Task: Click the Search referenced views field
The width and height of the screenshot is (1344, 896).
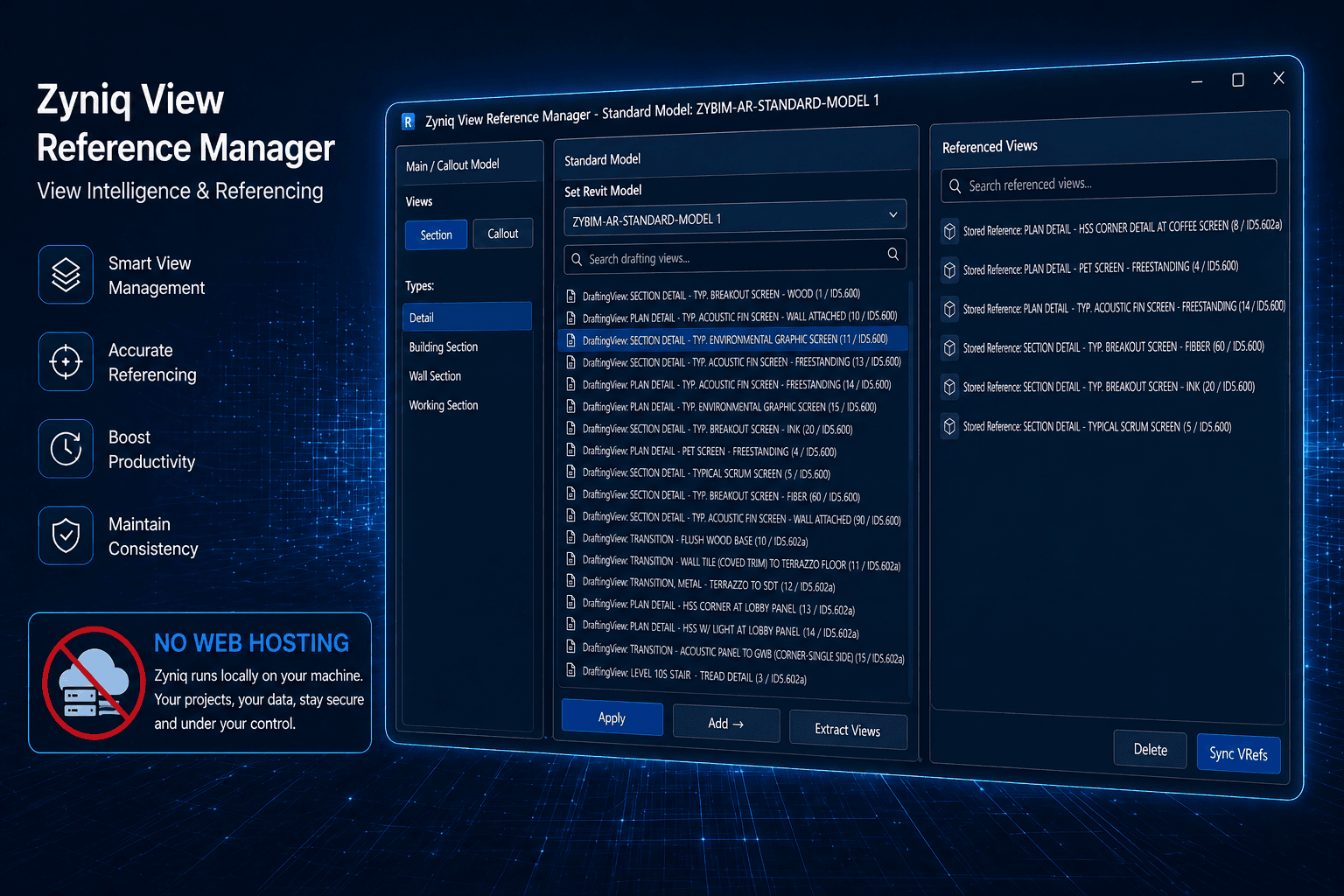Action: 1109,181
